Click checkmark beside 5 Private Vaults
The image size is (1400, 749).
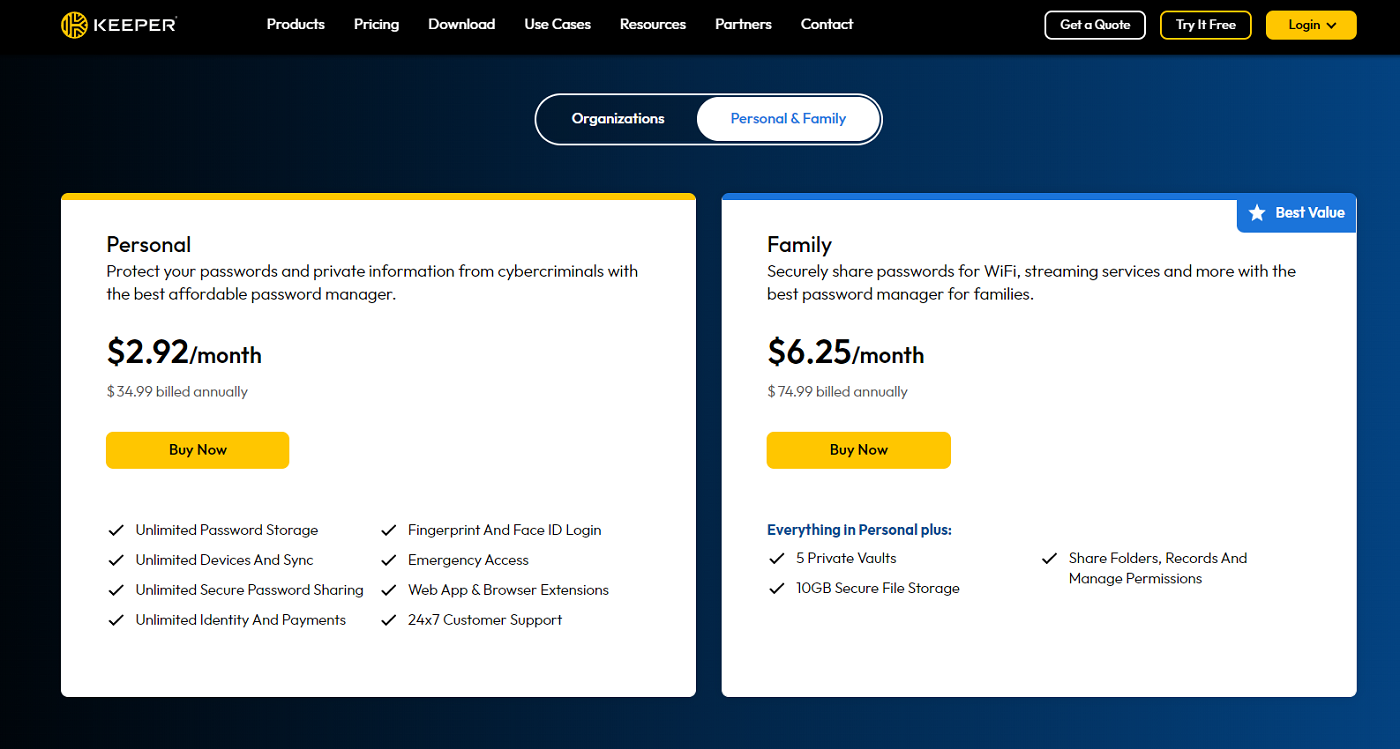click(x=776, y=558)
